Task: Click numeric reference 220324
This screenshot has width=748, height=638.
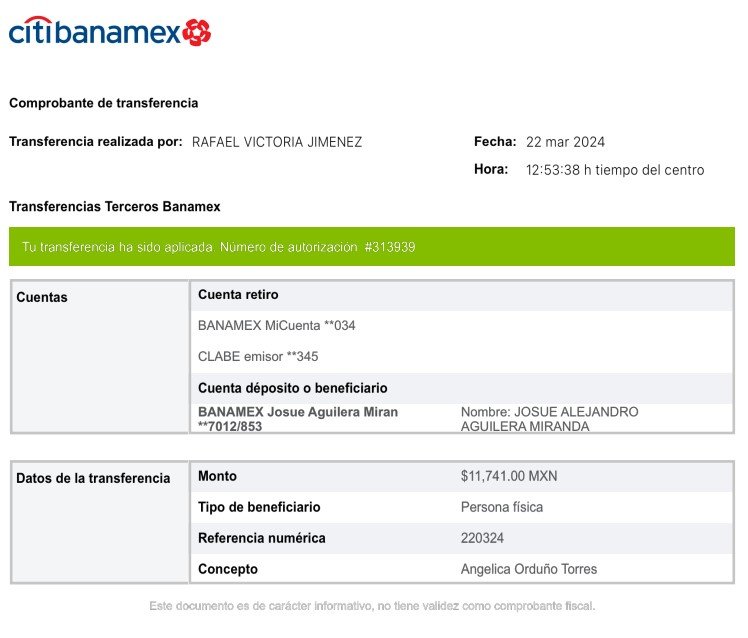Action: (x=482, y=538)
